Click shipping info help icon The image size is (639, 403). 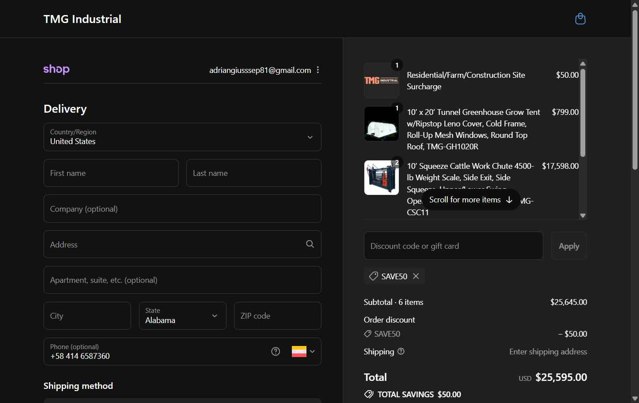coord(401,351)
